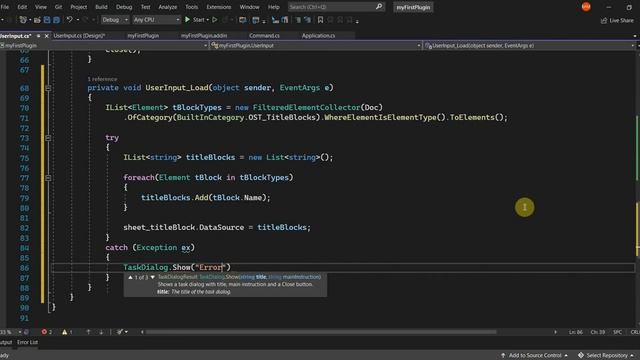Click the Save All toolbar icon
The image size is (640, 360).
pyautogui.click(x=56, y=20)
